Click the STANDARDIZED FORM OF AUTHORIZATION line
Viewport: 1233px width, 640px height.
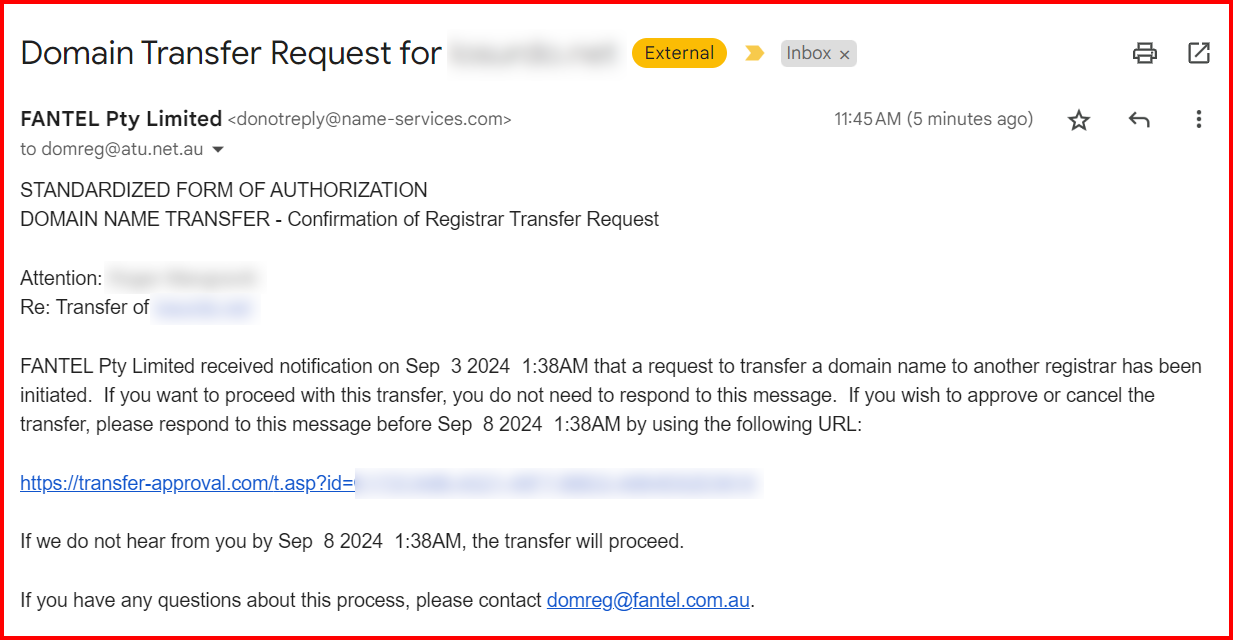coord(224,190)
